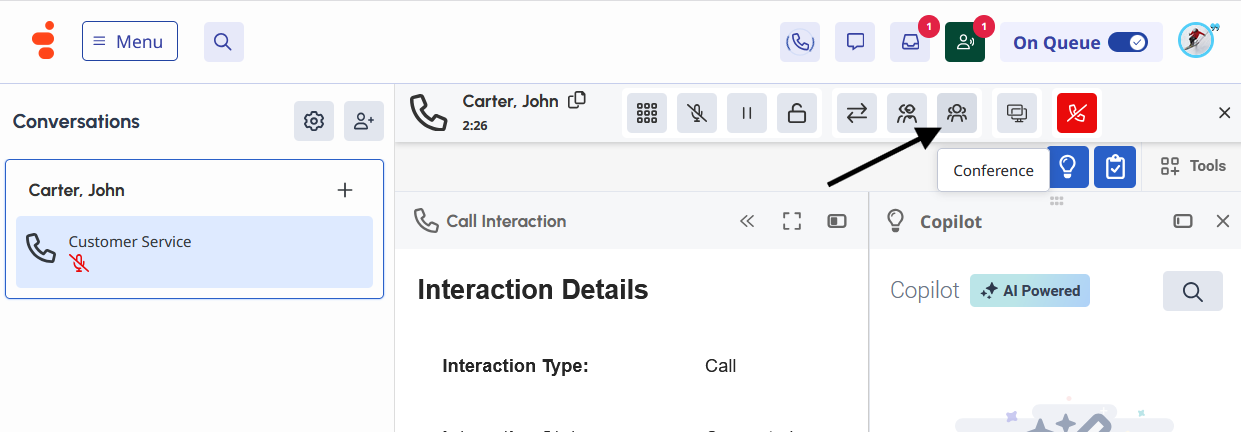Search within the Copilot panel

tap(1192, 291)
